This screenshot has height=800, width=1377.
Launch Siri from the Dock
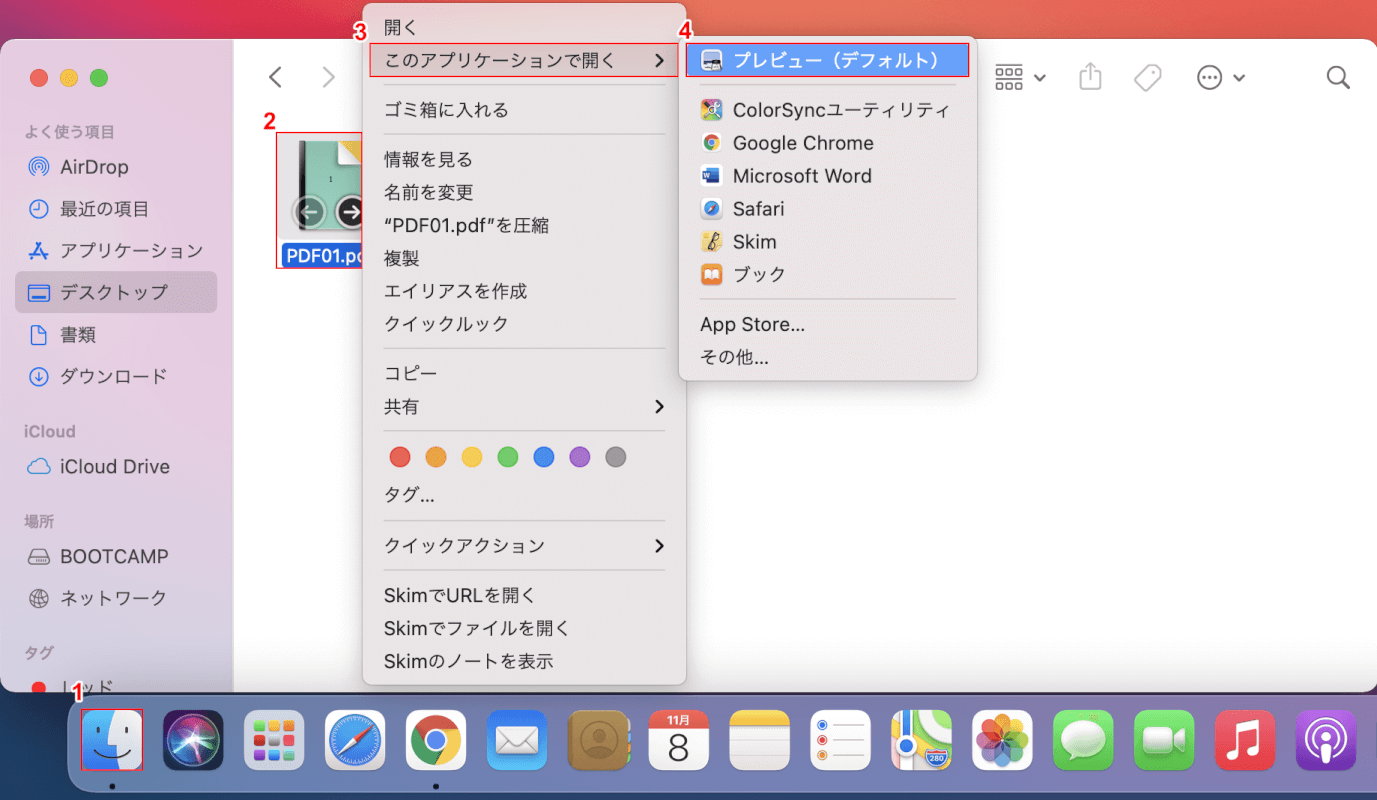[x=193, y=740]
